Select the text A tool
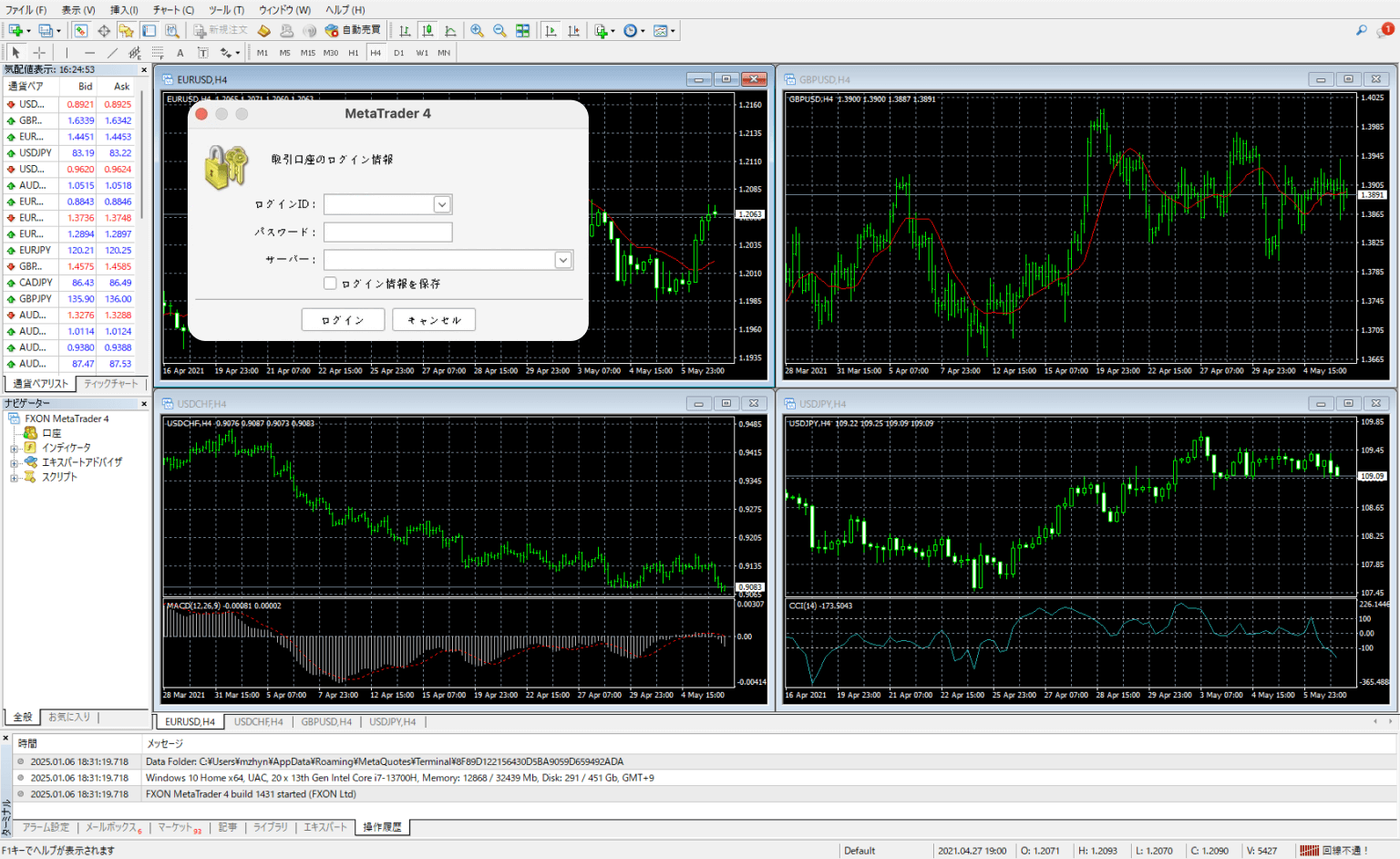1400x859 pixels. [180, 53]
